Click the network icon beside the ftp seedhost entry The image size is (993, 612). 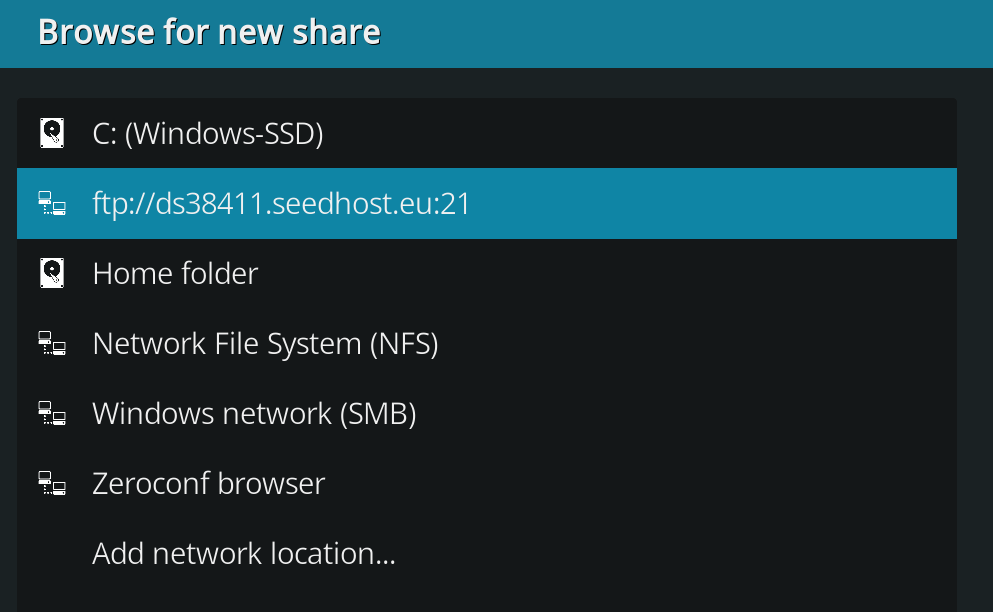coord(52,203)
